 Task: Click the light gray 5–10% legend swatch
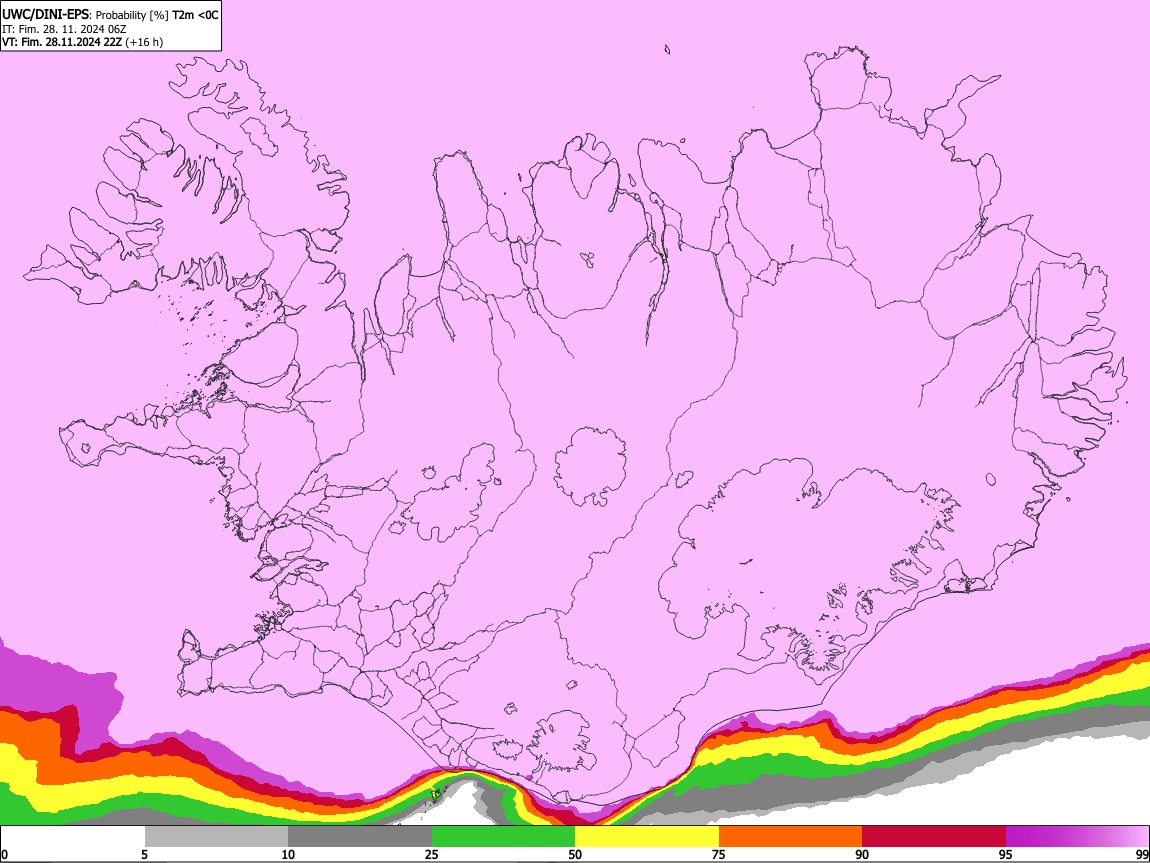(x=216, y=836)
